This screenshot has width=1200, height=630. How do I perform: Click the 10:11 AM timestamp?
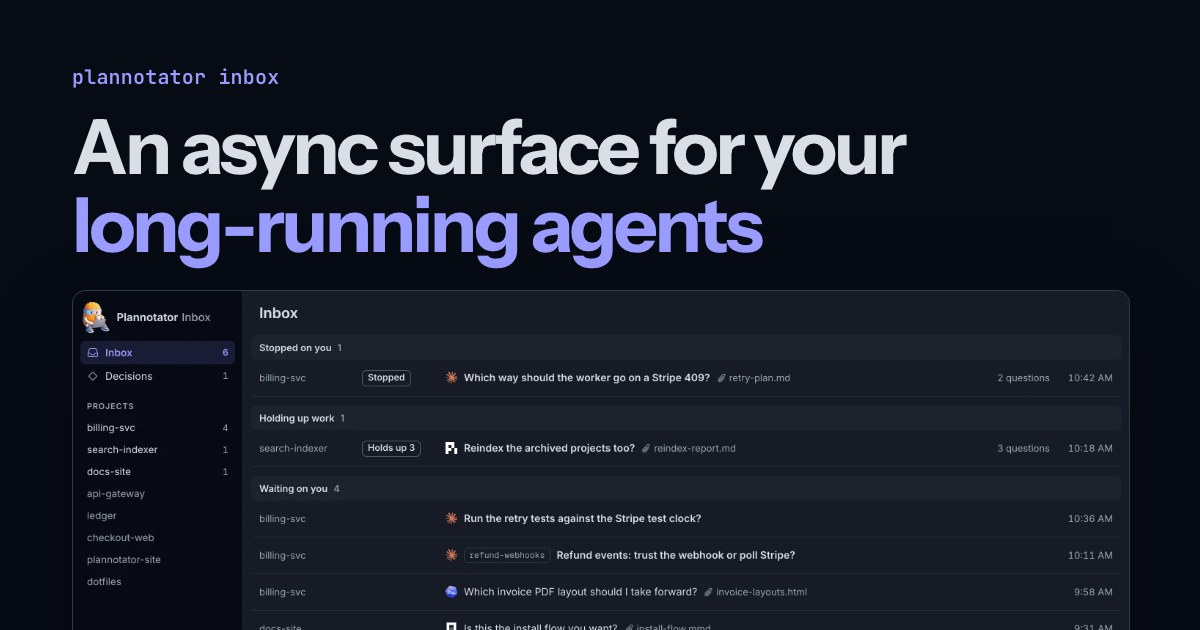(x=1090, y=555)
